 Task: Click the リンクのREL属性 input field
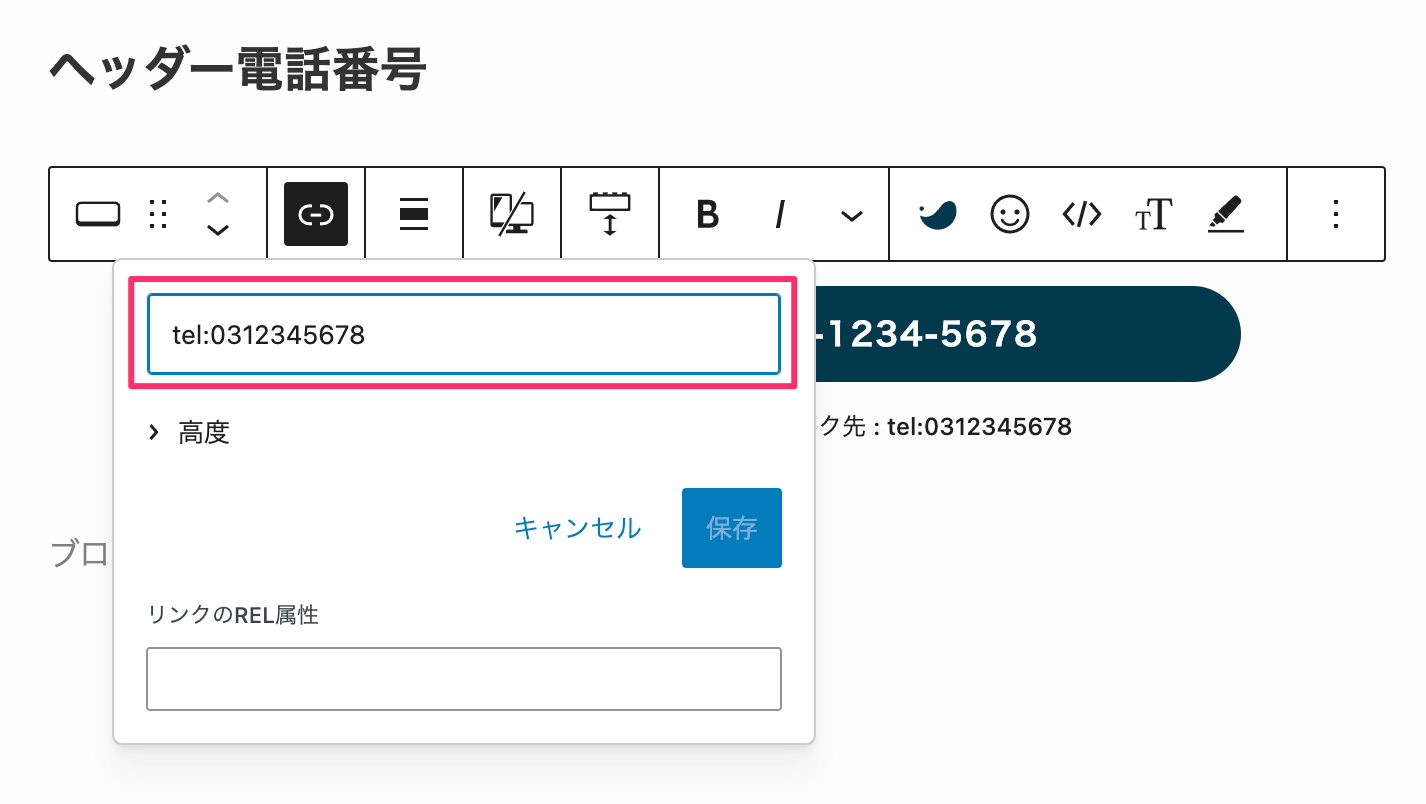(464, 679)
